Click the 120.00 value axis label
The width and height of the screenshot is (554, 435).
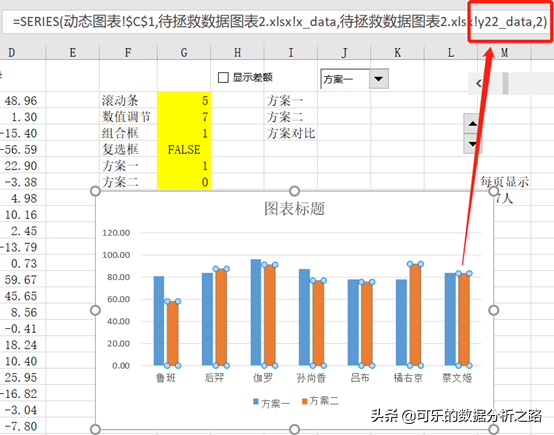pyautogui.click(x=116, y=233)
